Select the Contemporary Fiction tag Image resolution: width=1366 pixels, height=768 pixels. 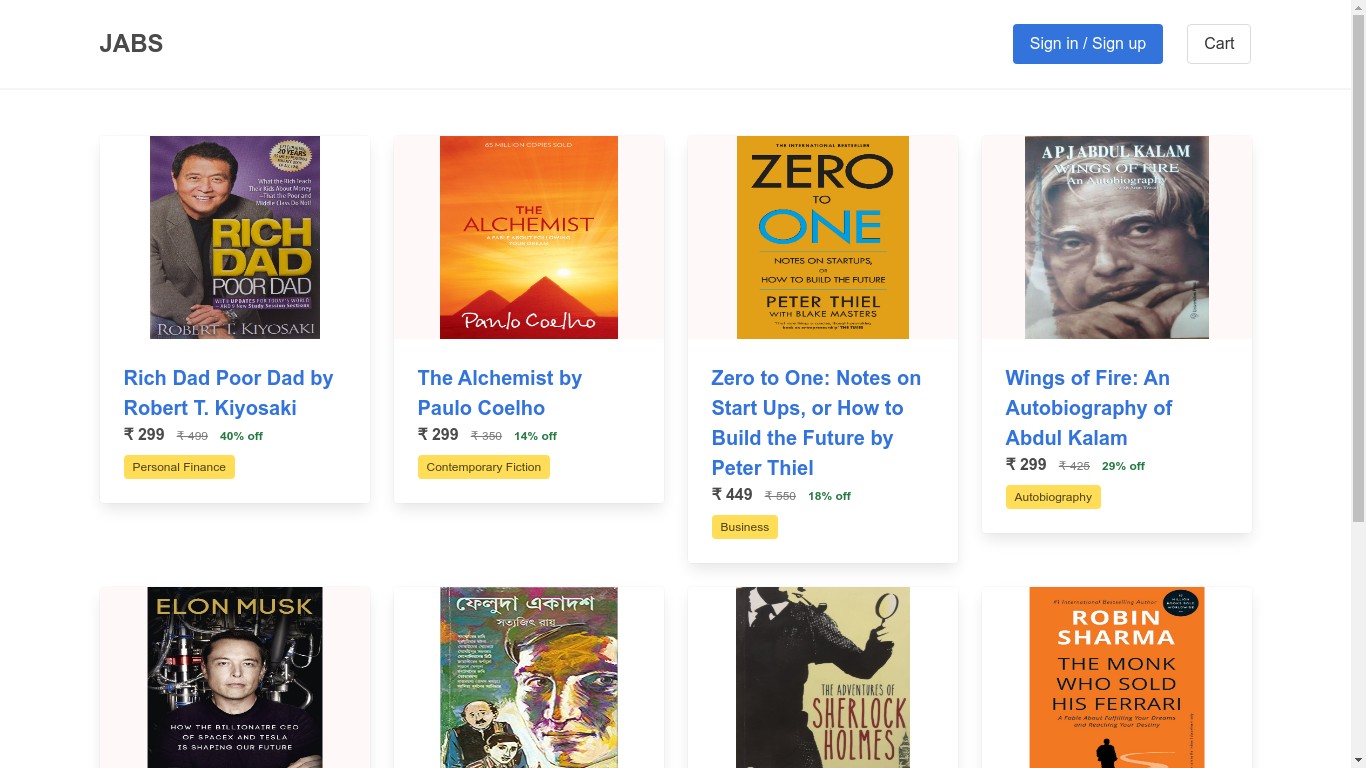[x=484, y=467]
